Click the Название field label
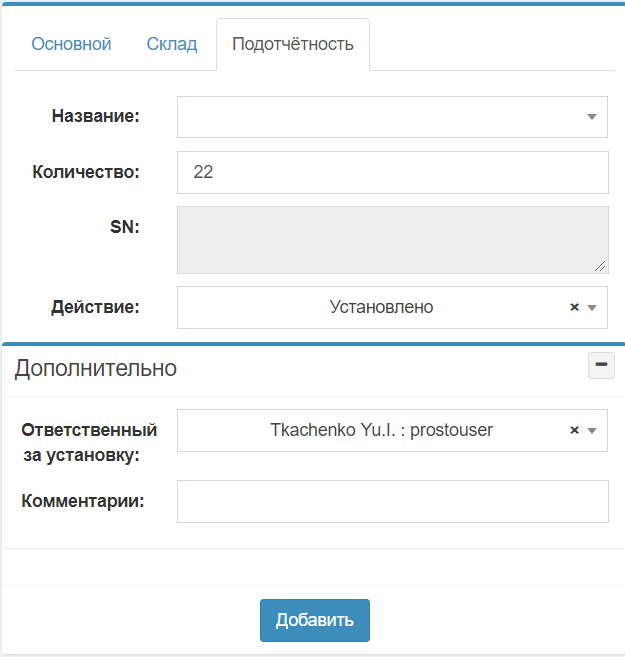The width and height of the screenshot is (625, 657). [95, 116]
